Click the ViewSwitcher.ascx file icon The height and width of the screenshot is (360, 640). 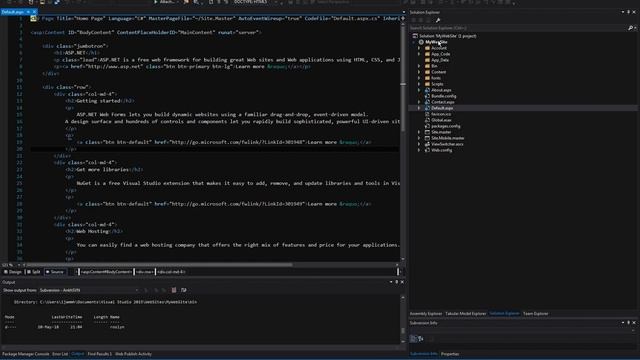[x=427, y=144]
